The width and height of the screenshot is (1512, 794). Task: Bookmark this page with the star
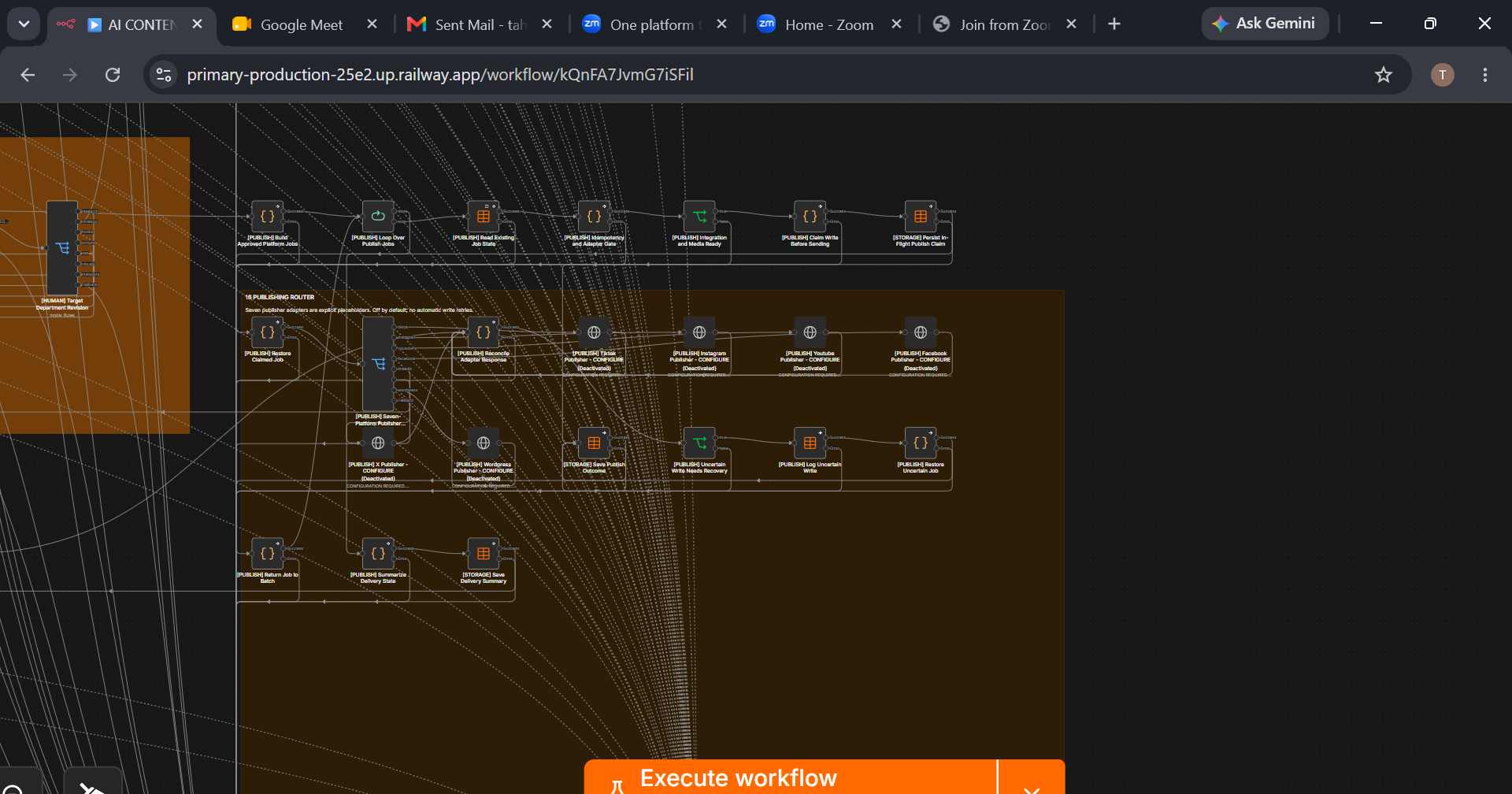pyautogui.click(x=1384, y=75)
